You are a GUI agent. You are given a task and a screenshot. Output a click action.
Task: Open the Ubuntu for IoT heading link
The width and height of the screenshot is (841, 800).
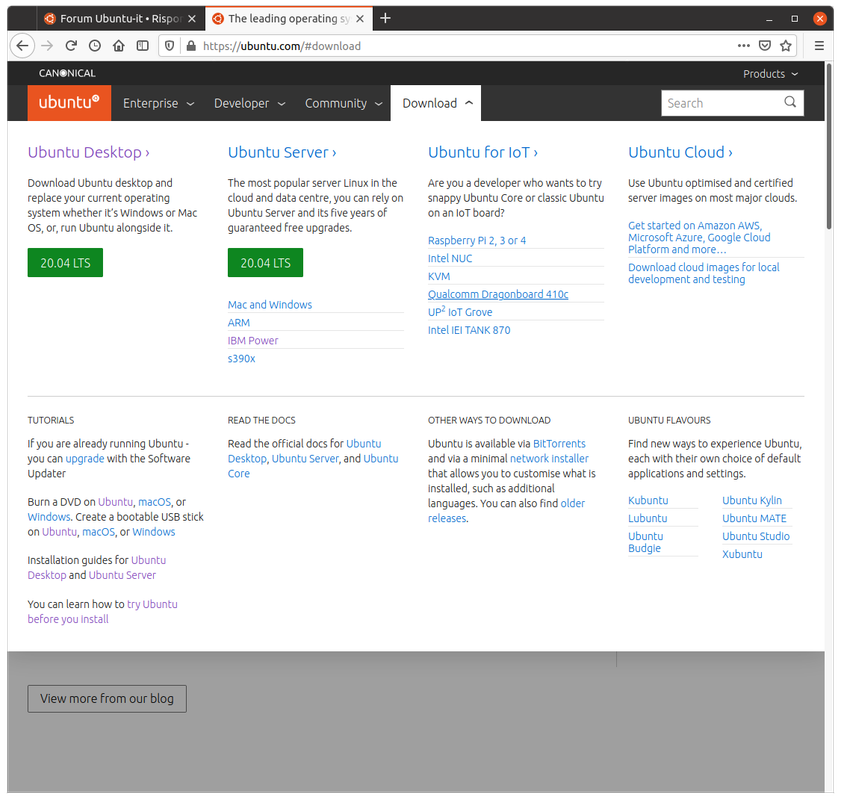[x=483, y=152]
